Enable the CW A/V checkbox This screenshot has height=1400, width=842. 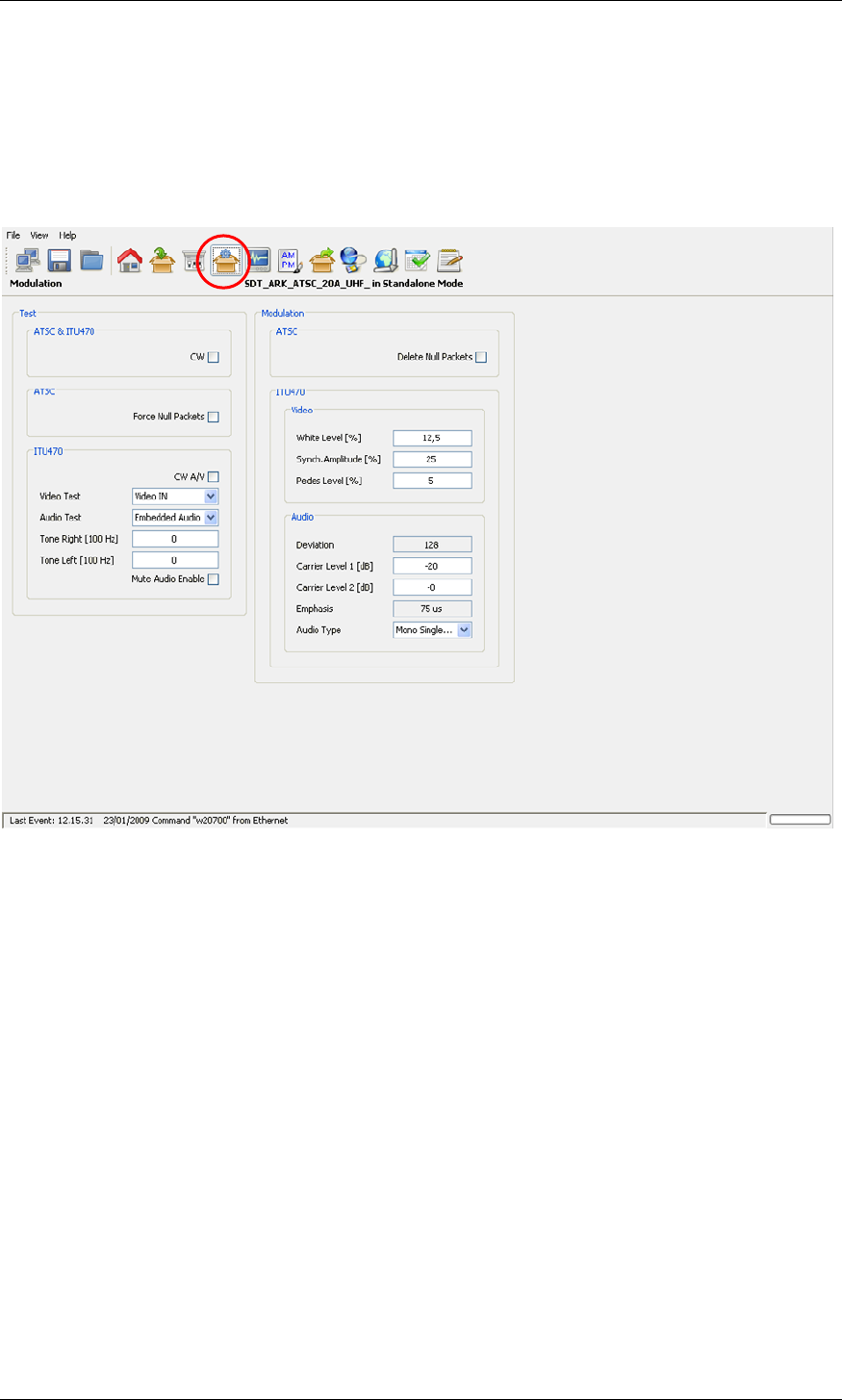click(x=214, y=476)
